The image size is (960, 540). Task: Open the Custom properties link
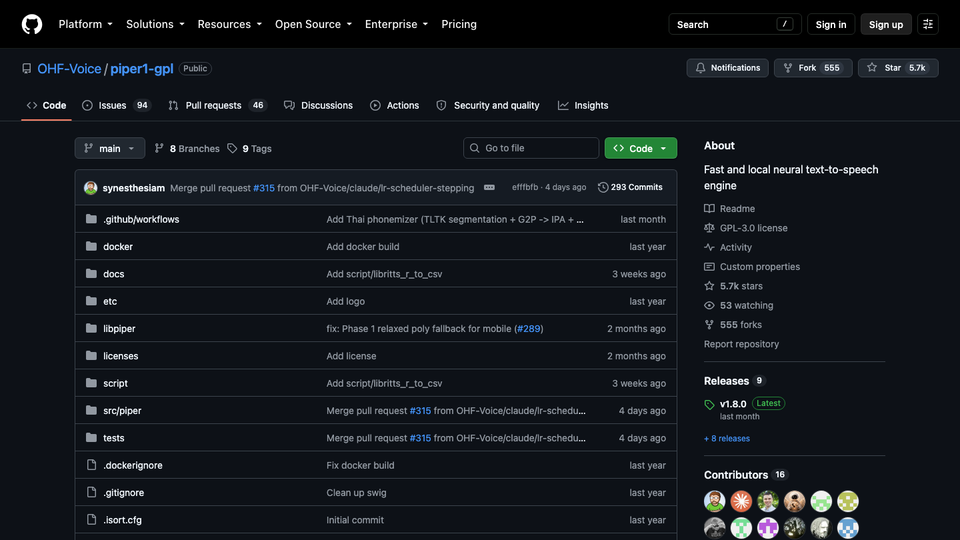[x=752, y=267]
